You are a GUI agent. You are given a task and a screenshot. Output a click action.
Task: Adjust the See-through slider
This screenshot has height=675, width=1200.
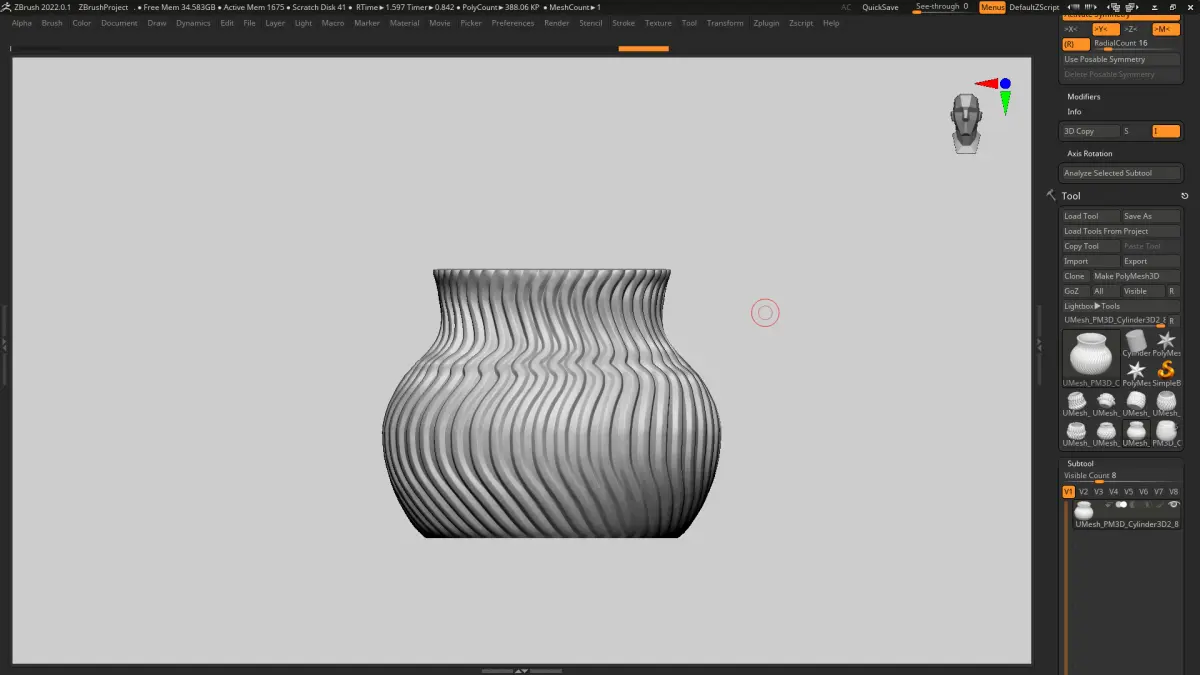pyautogui.click(x=941, y=7)
